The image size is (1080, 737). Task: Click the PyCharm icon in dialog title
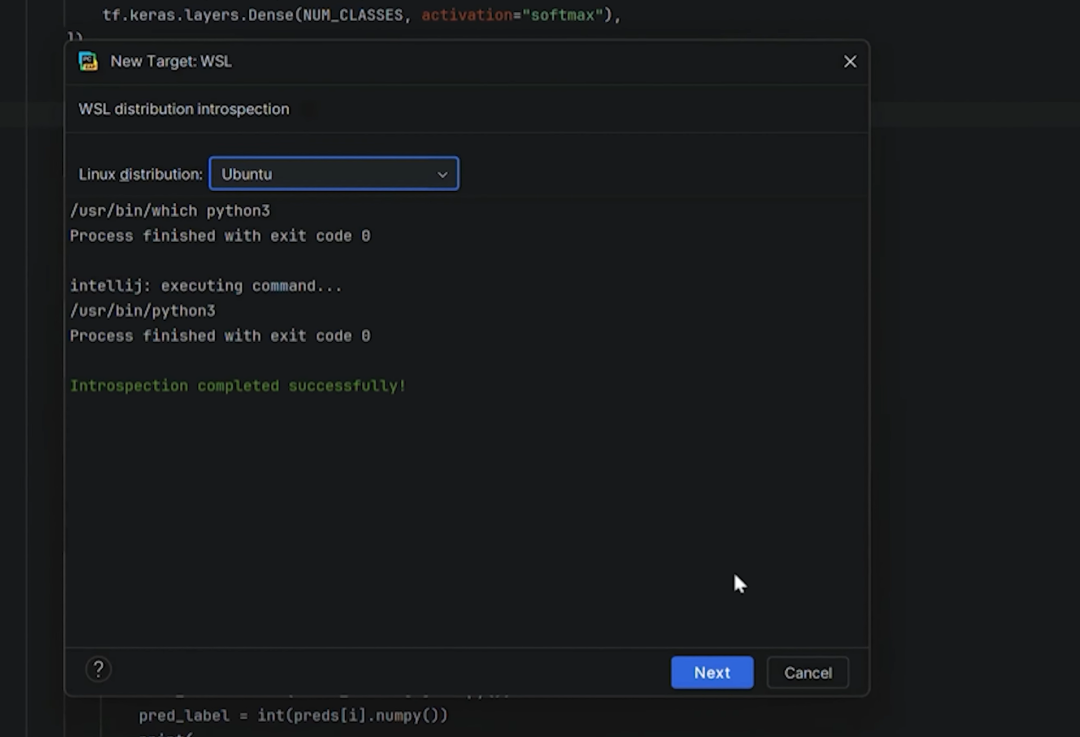tap(88, 61)
